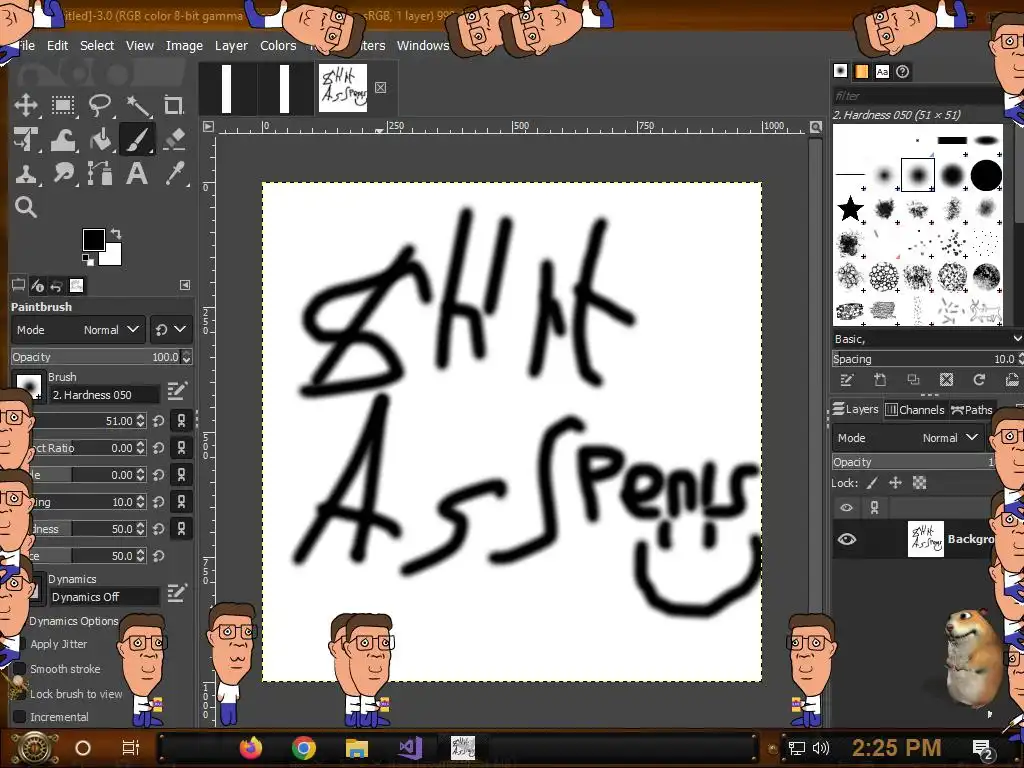Select the Crop tool
The height and width of the screenshot is (768, 1024).
[x=174, y=105]
